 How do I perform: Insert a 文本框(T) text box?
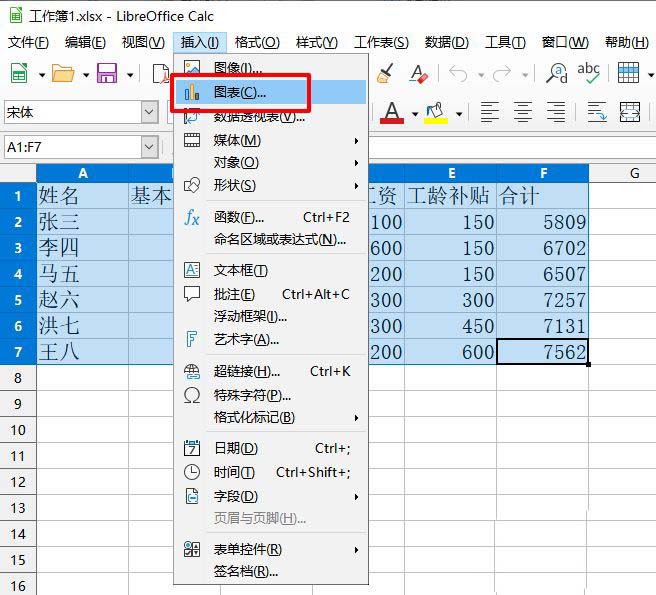pyautogui.click(x=271, y=270)
